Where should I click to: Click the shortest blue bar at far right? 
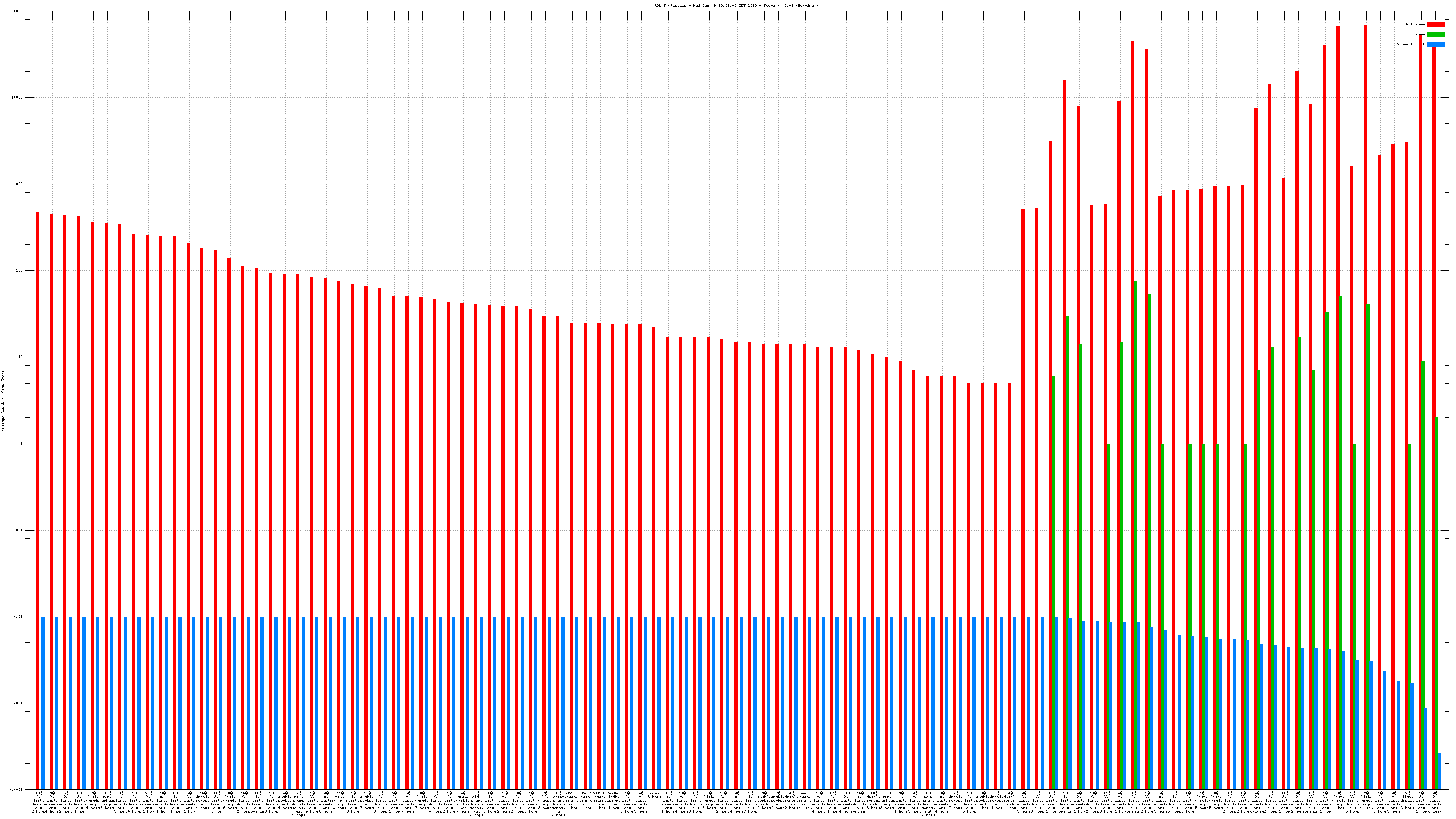[x=1439, y=771]
